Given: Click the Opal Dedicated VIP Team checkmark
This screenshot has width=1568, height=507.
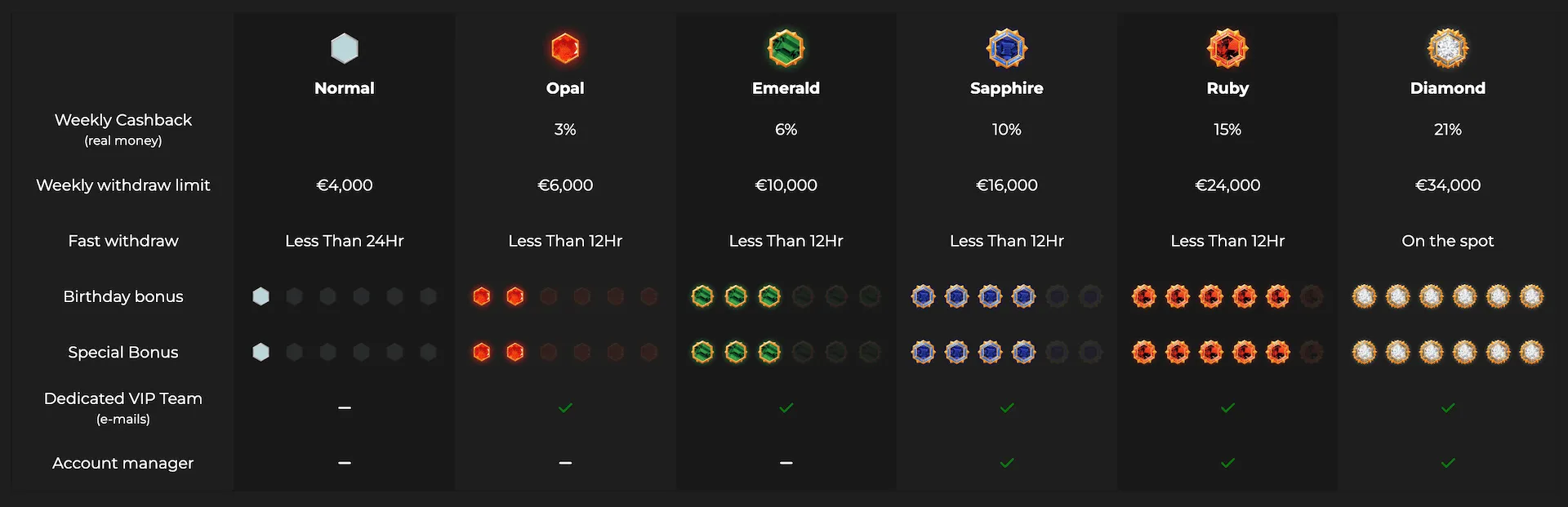Looking at the screenshot, I should coord(565,407).
